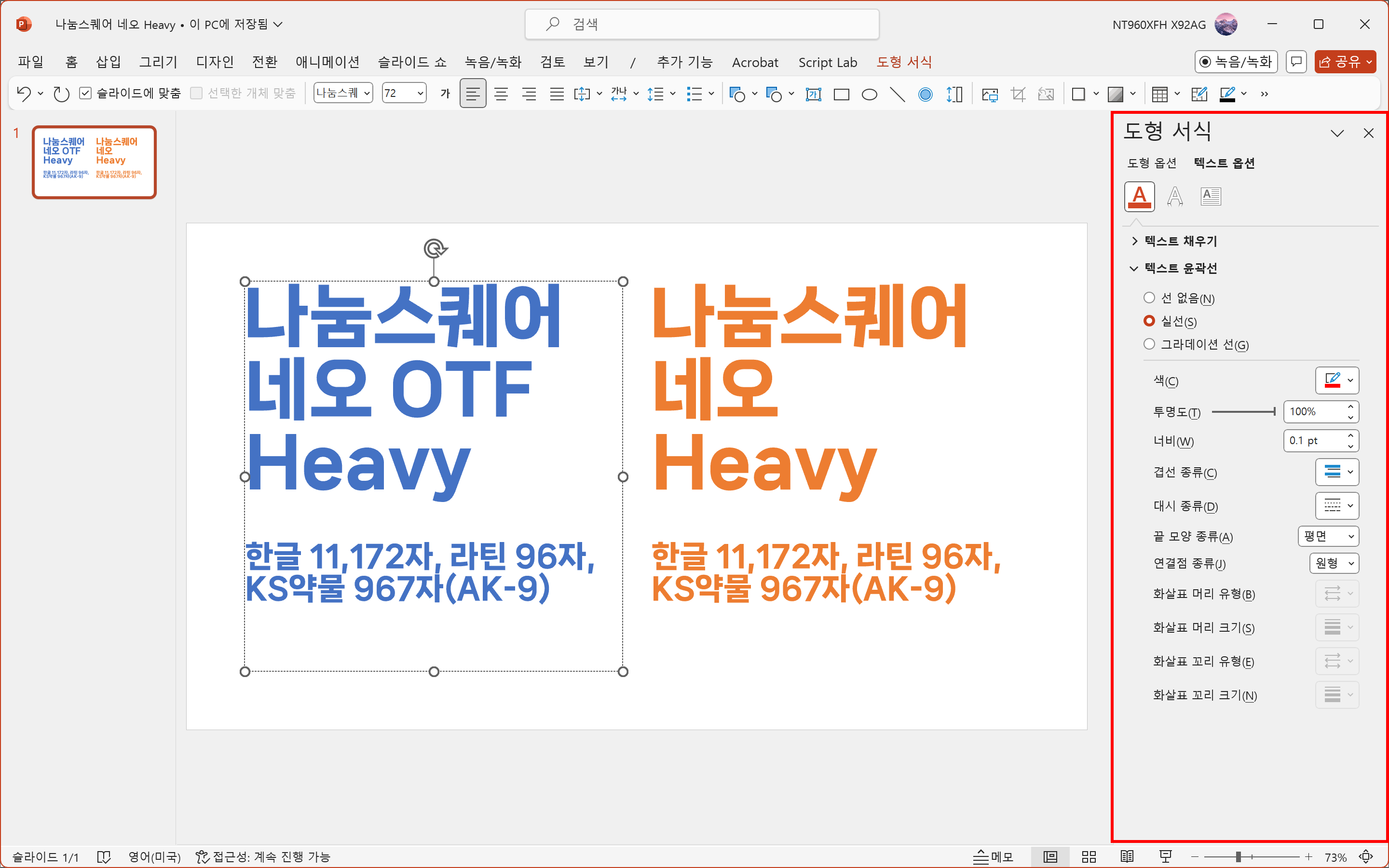Click slide 1 thumbnail in panel

[94, 162]
